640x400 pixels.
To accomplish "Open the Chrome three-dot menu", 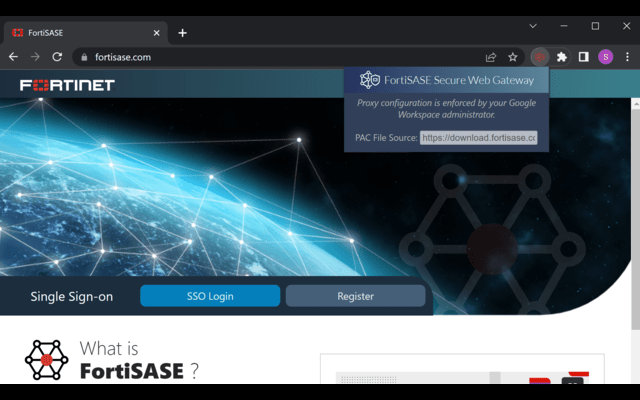I will coord(627,57).
